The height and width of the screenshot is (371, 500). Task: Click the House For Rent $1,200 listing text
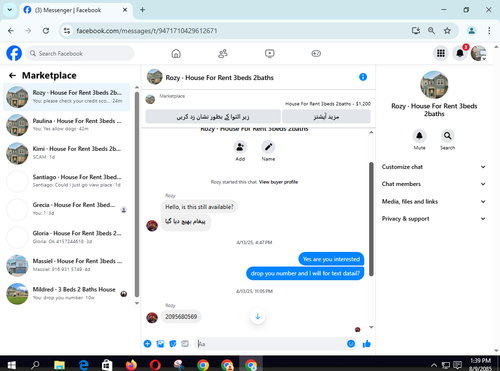pyautogui.click(x=328, y=104)
